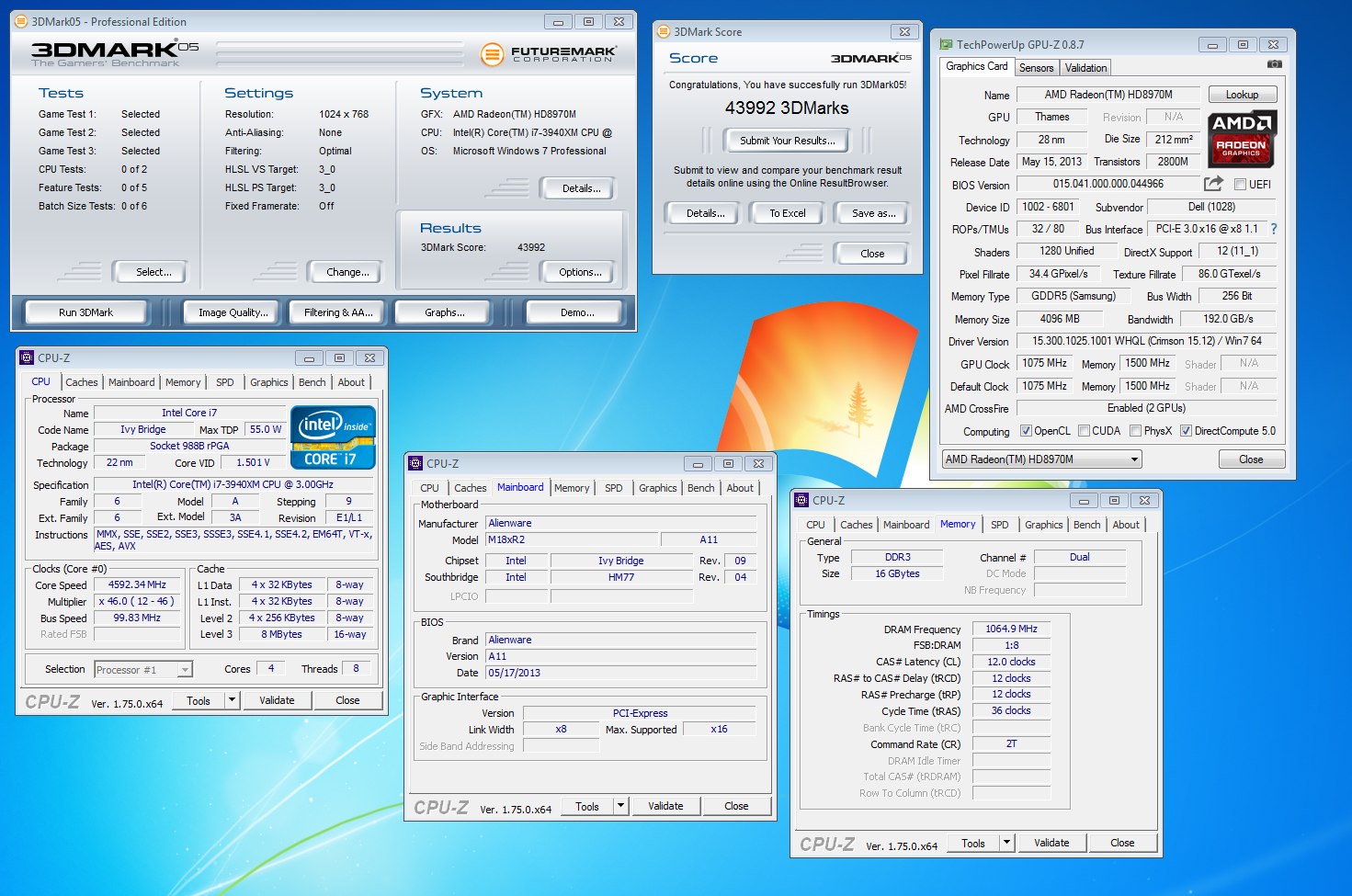Click the GPU Name field in GPU-Z

[x=1108, y=95]
